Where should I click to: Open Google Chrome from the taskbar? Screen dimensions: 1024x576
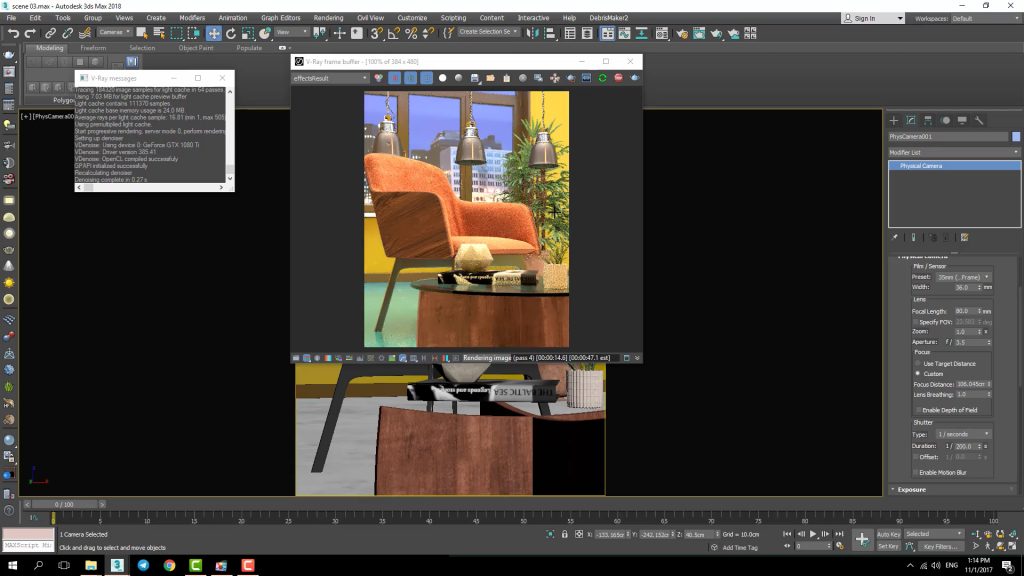169,565
